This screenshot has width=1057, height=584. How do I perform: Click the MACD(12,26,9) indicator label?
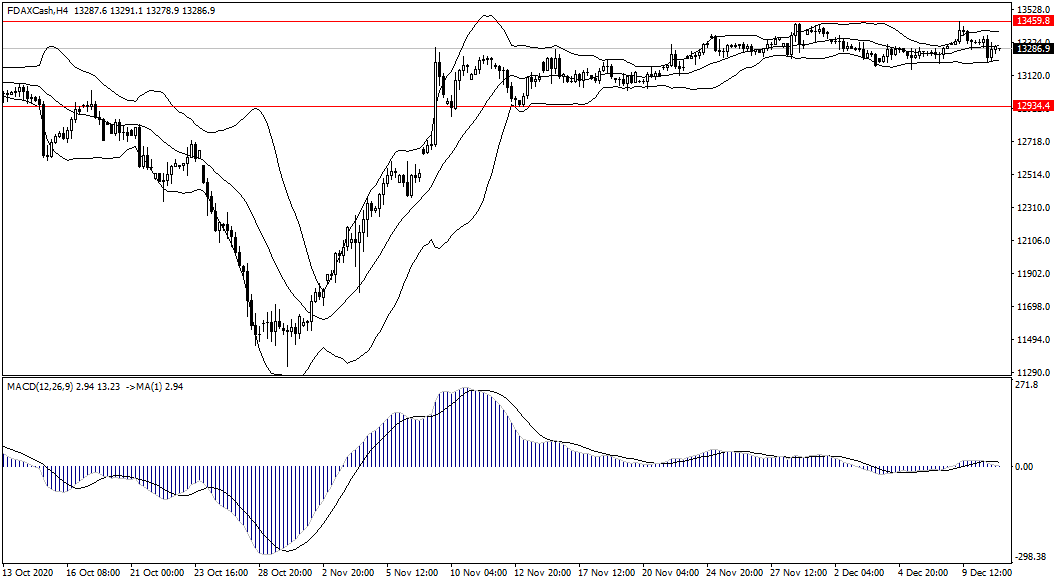47,386
